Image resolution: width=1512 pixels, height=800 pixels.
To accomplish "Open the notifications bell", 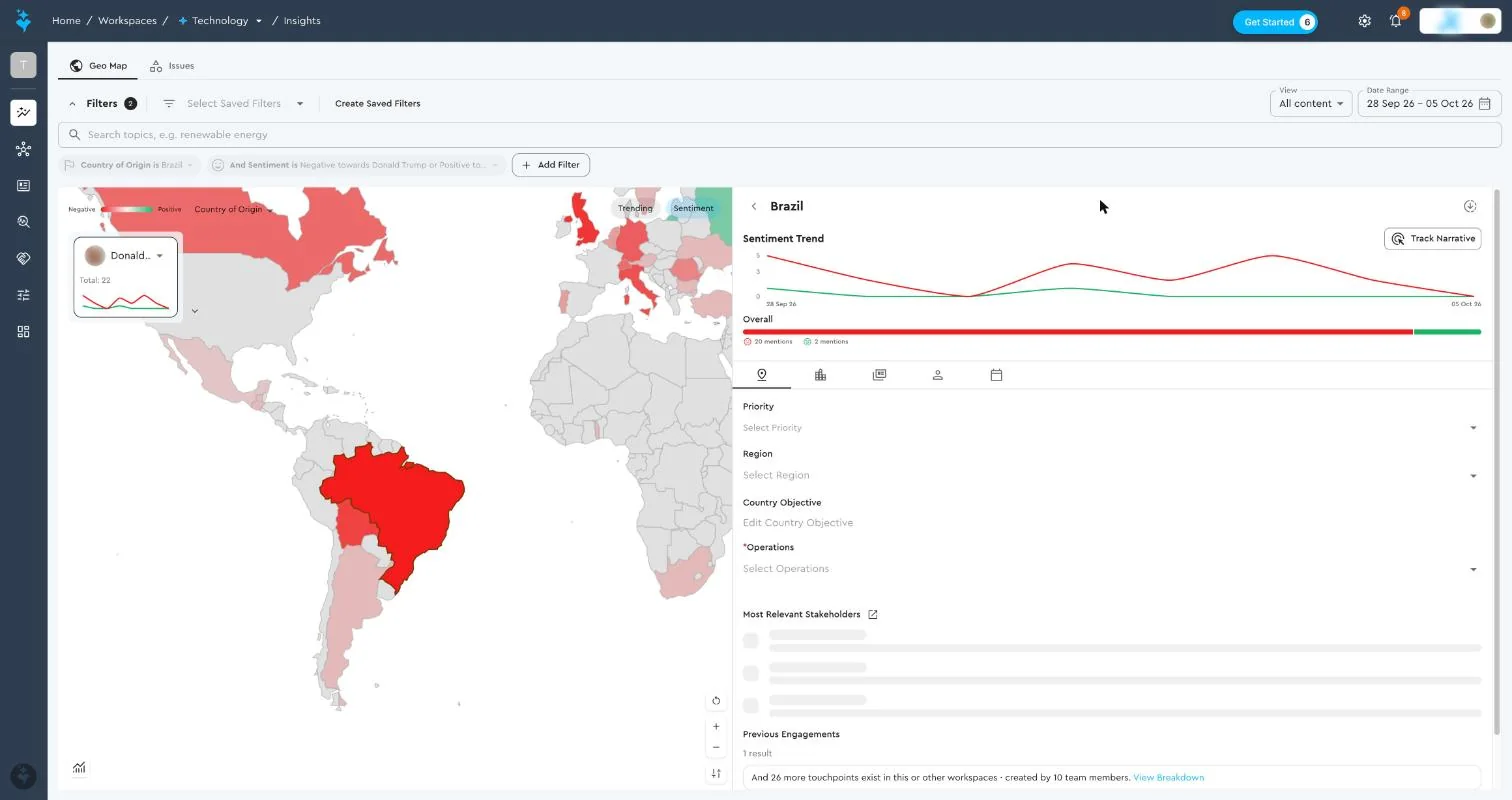I will (x=1396, y=21).
